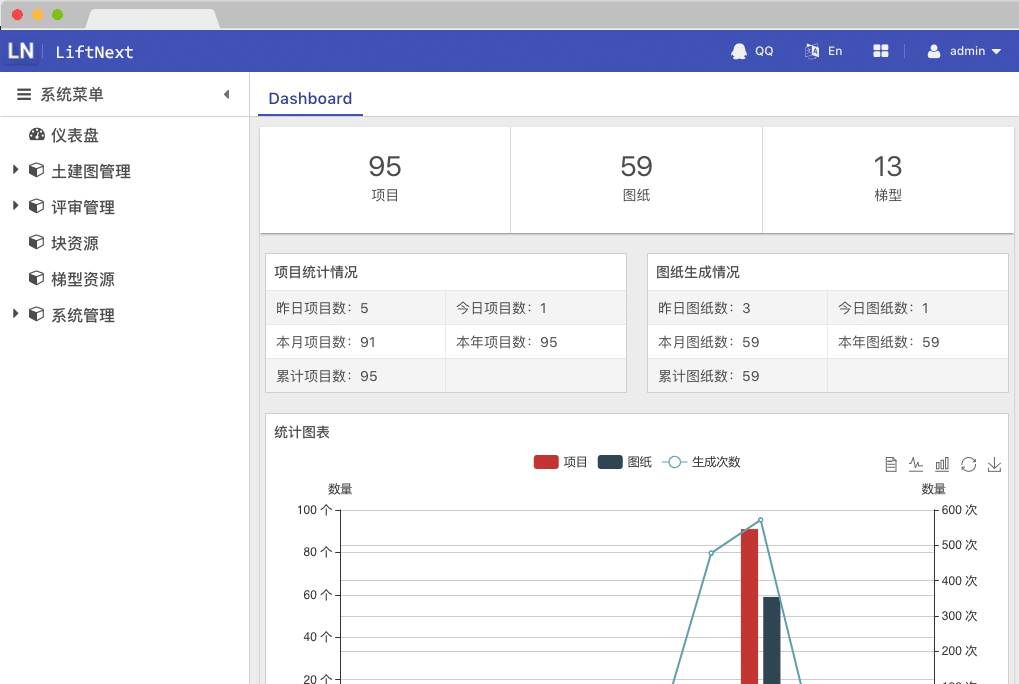The height and width of the screenshot is (684, 1019).
Task: Click the 系统菜单 sidebar heading
Action: point(72,95)
